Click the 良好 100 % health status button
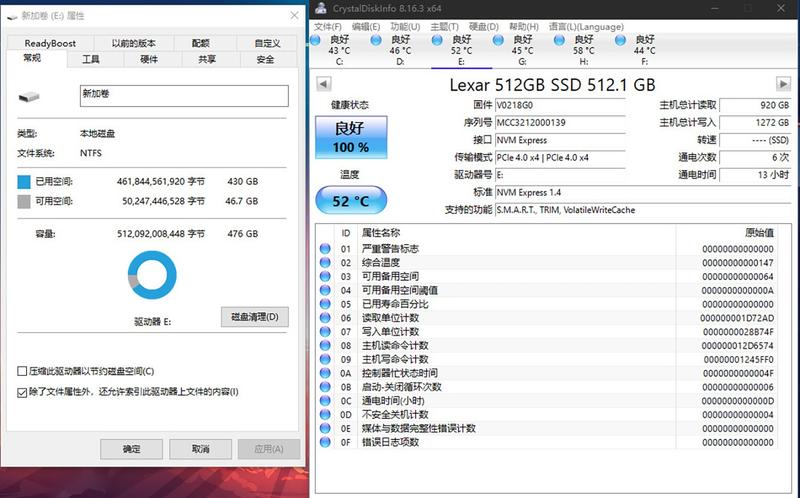The width and height of the screenshot is (800, 498). [351, 137]
